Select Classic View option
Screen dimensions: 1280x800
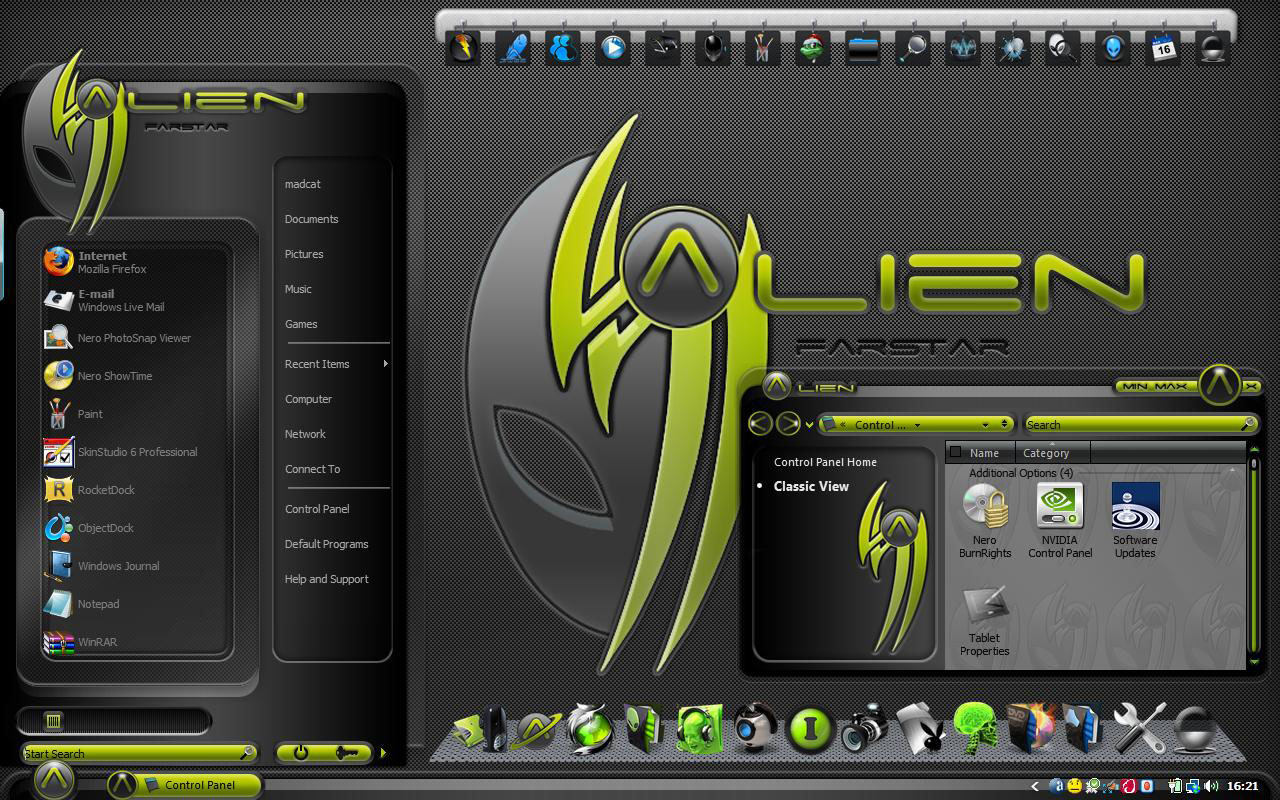pyautogui.click(x=811, y=486)
